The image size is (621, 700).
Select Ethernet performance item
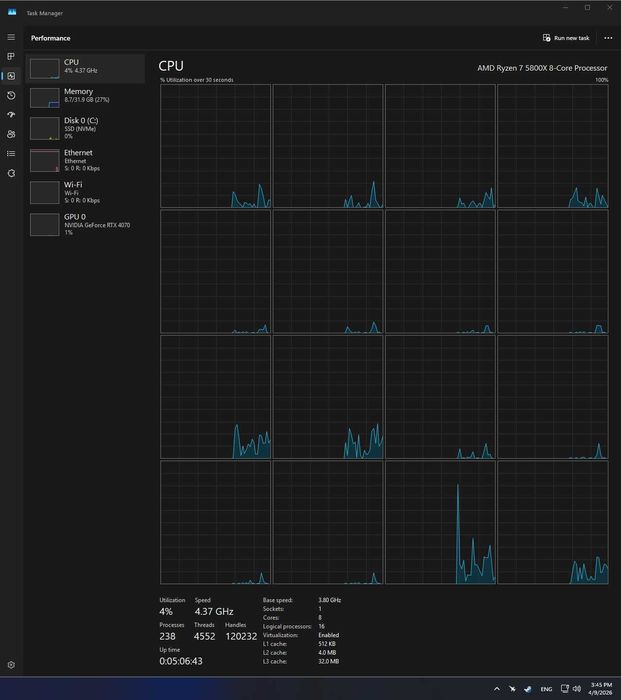click(85, 160)
